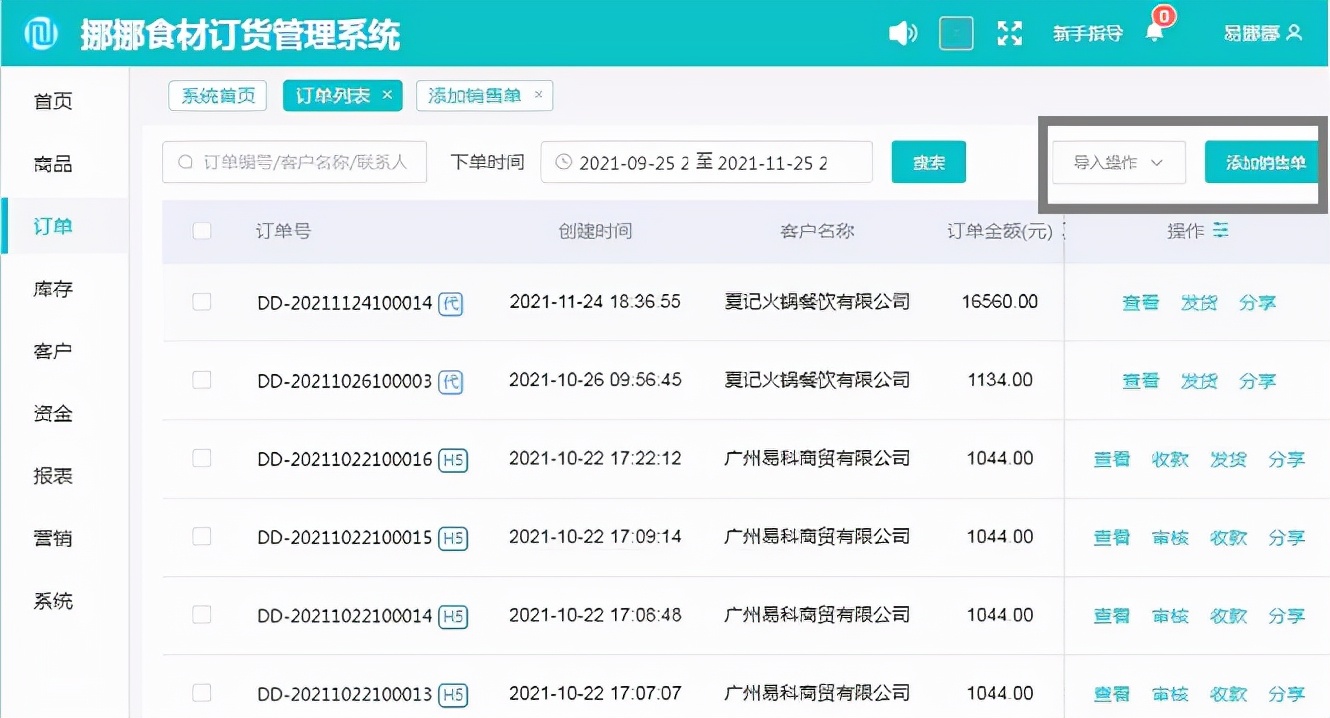Screen dimensions: 1330x718
Task: Click the notification badge showing 0
Action: pyautogui.click(x=1162, y=18)
